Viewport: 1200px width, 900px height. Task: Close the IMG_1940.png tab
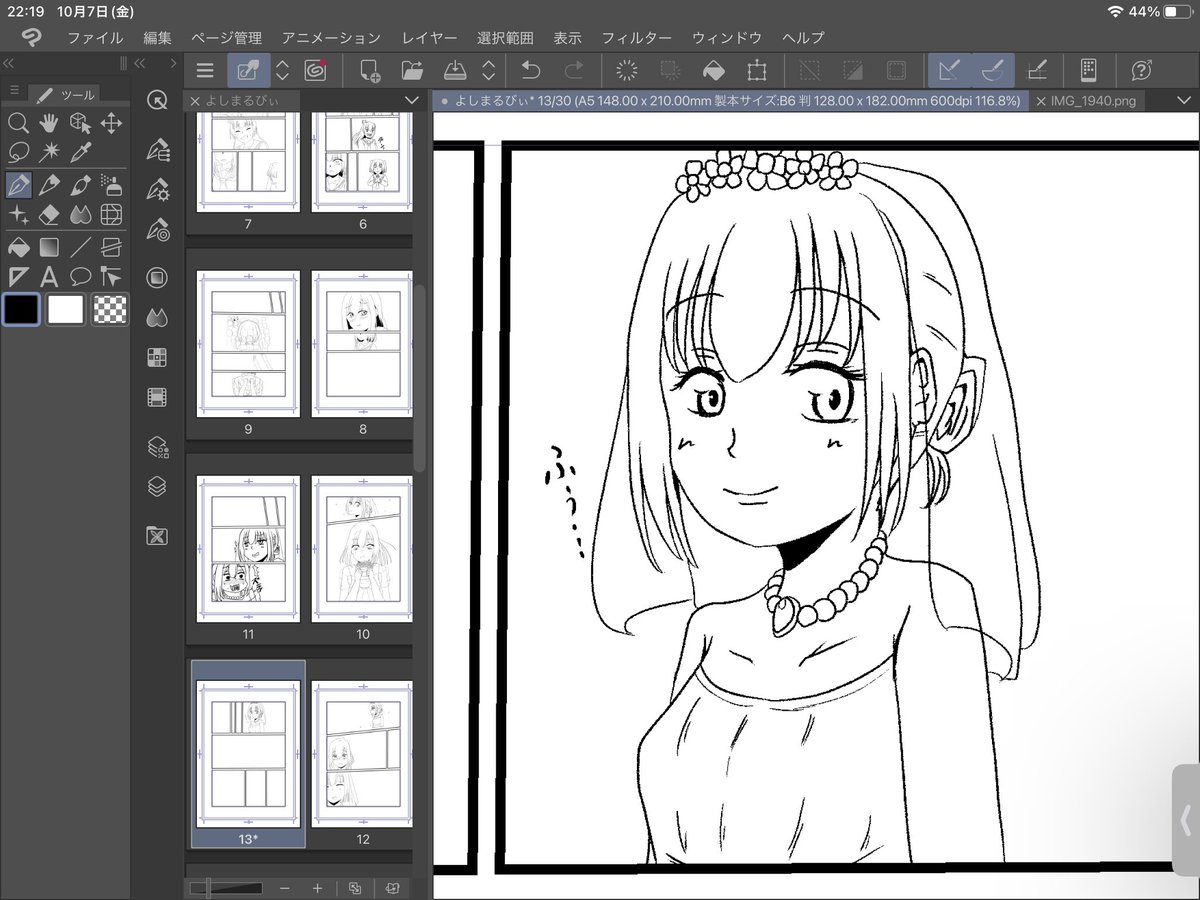coord(1041,101)
